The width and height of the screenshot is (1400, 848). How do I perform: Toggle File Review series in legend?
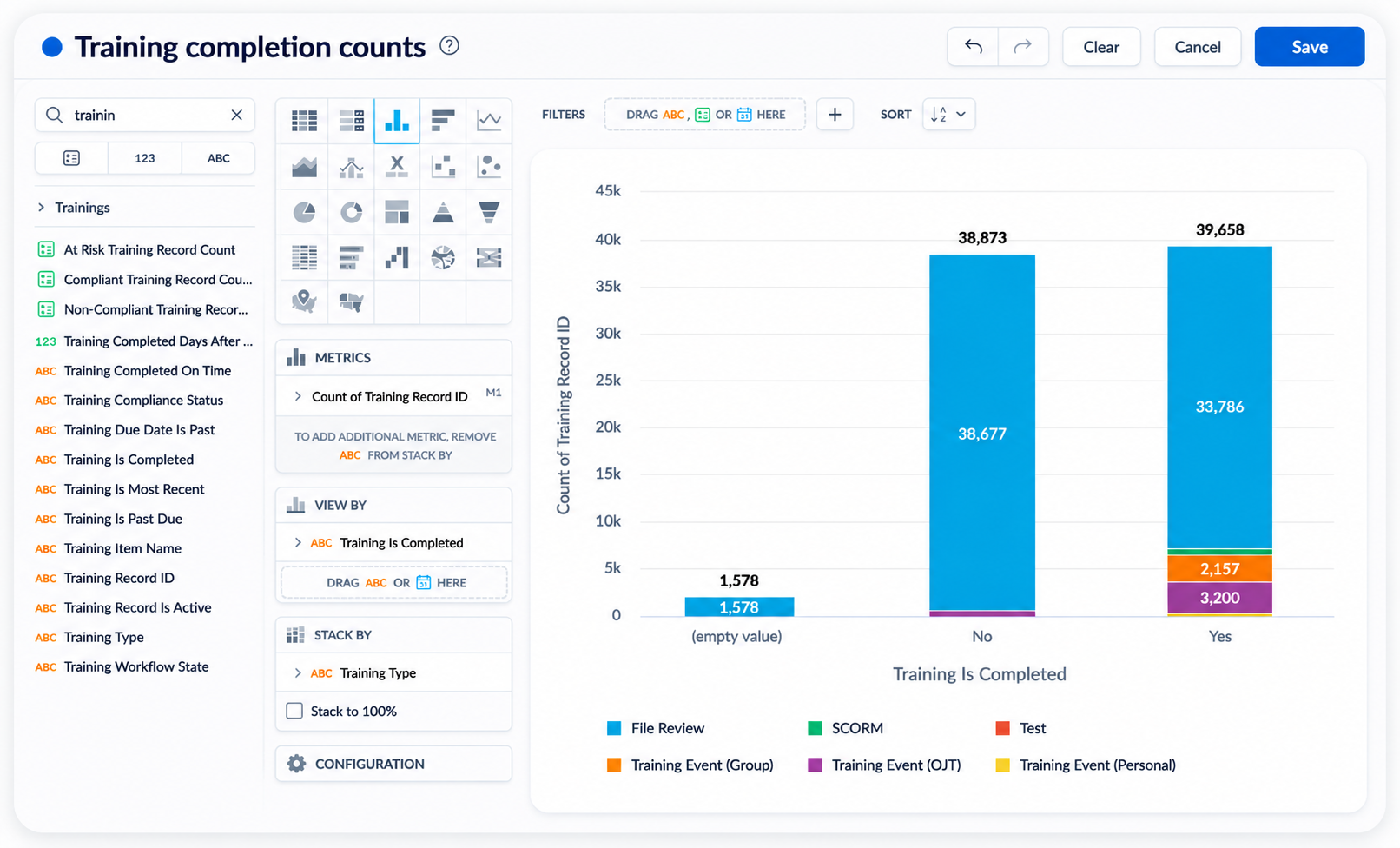[657, 728]
